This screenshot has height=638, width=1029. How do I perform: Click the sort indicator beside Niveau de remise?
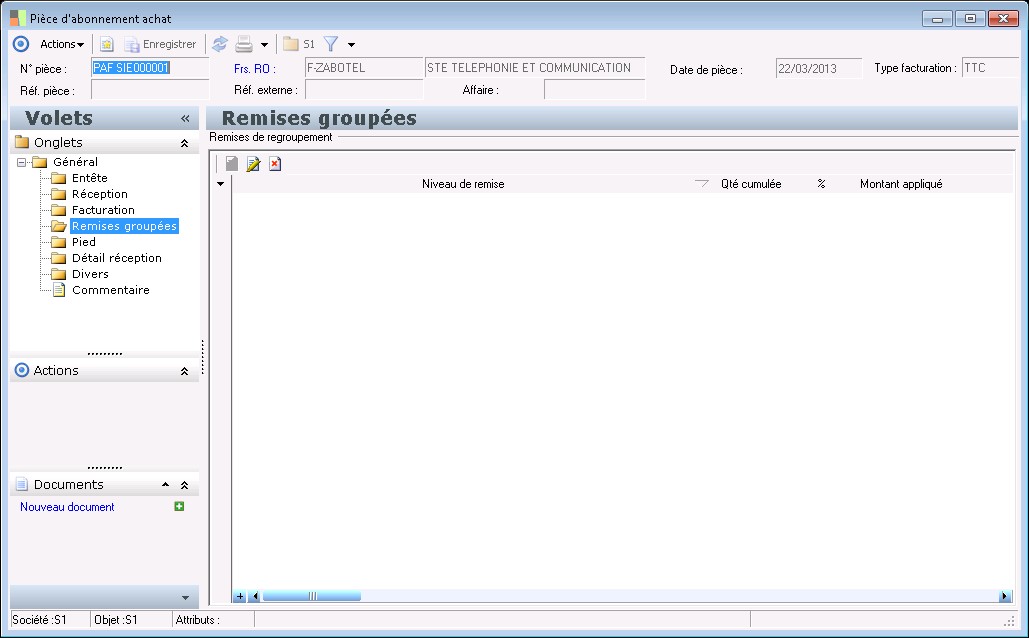(702, 184)
